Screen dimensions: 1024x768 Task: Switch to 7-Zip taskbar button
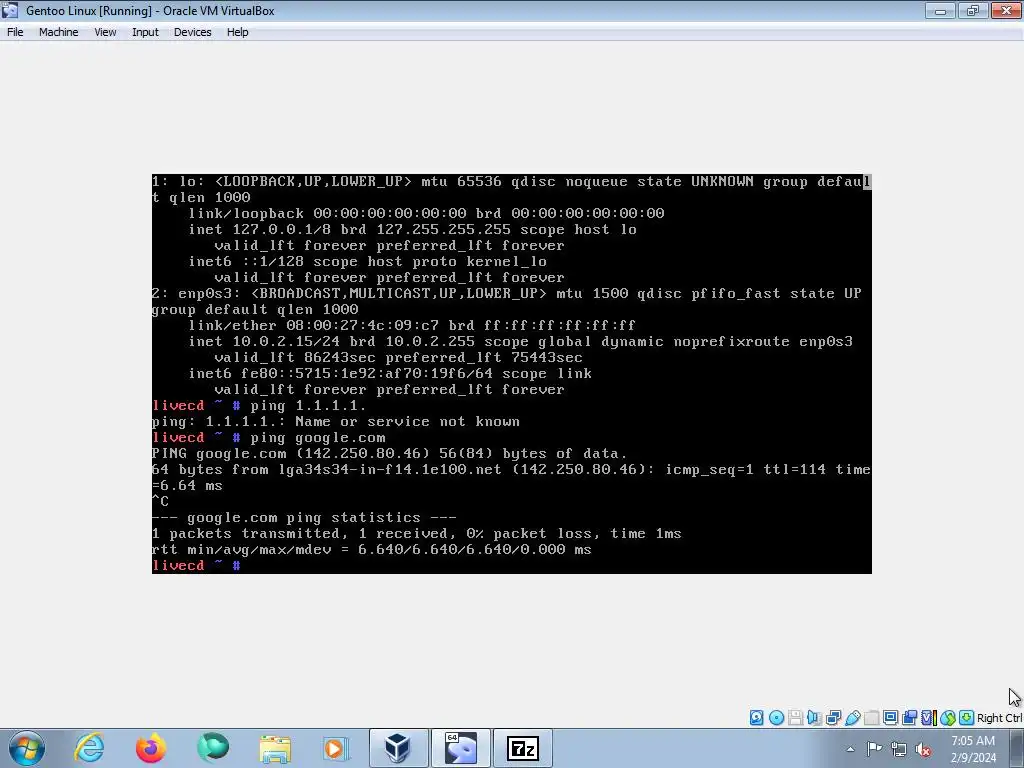(x=522, y=748)
